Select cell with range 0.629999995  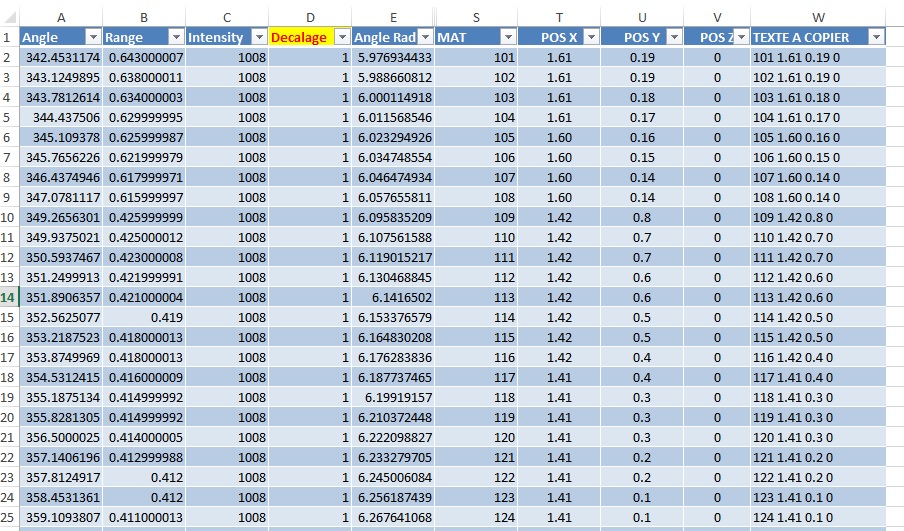pyautogui.click(x=144, y=118)
